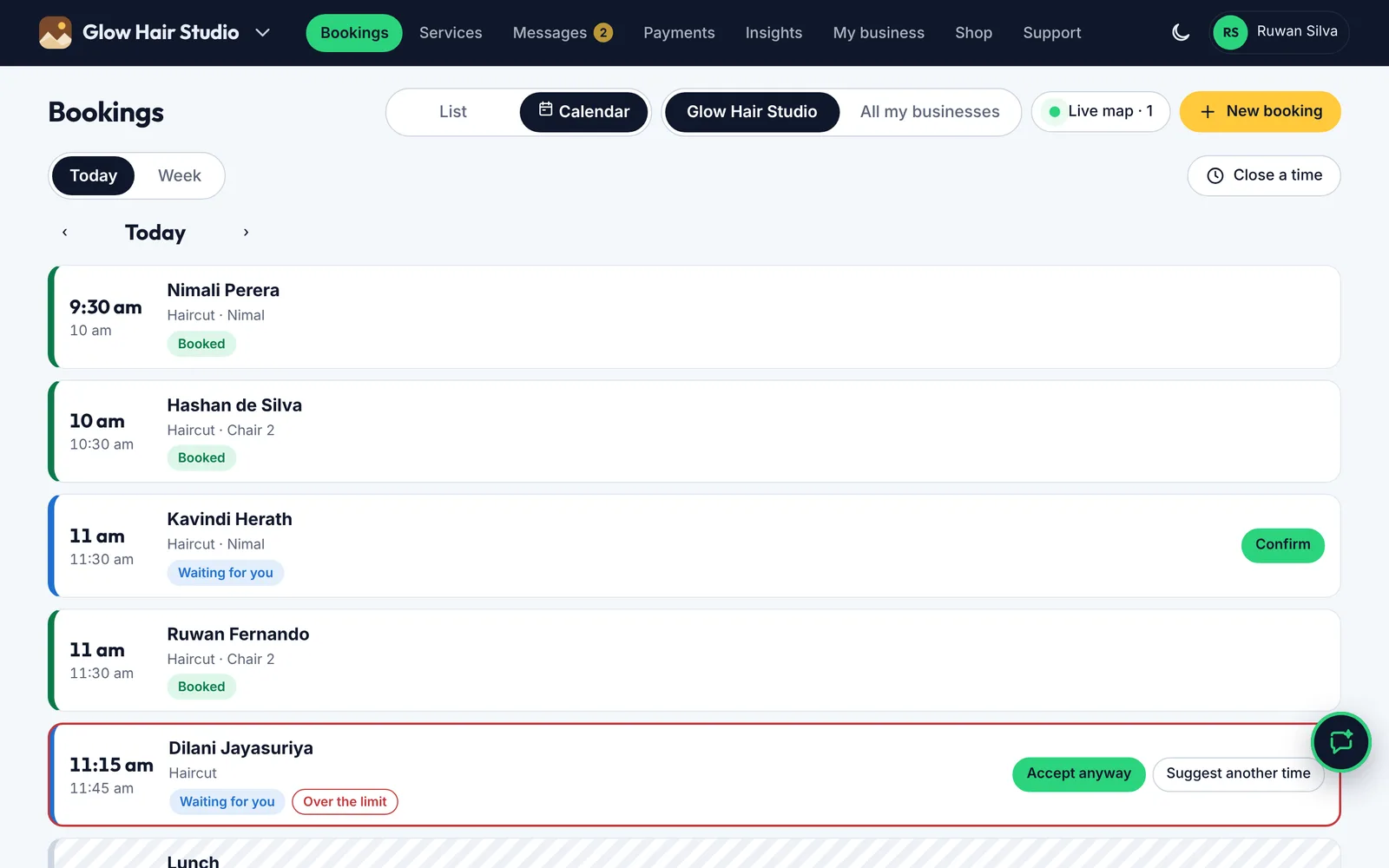Image resolution: width=1389 pixels, height=868 pixels.
Task: Suggest another time for Dilani
Action: point(1238,774)
